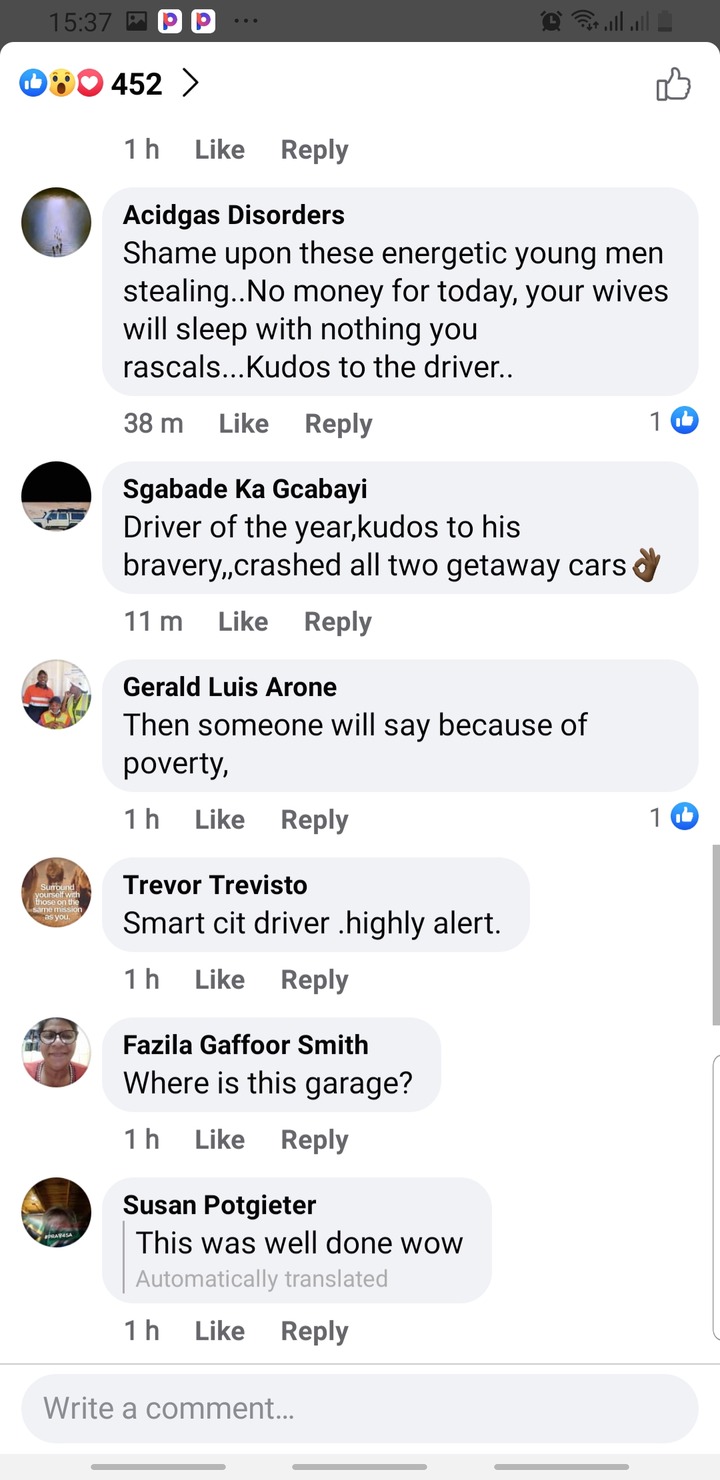Focus the Write a comment field
Viewport: 720px width, 1480px height.
360,1408
